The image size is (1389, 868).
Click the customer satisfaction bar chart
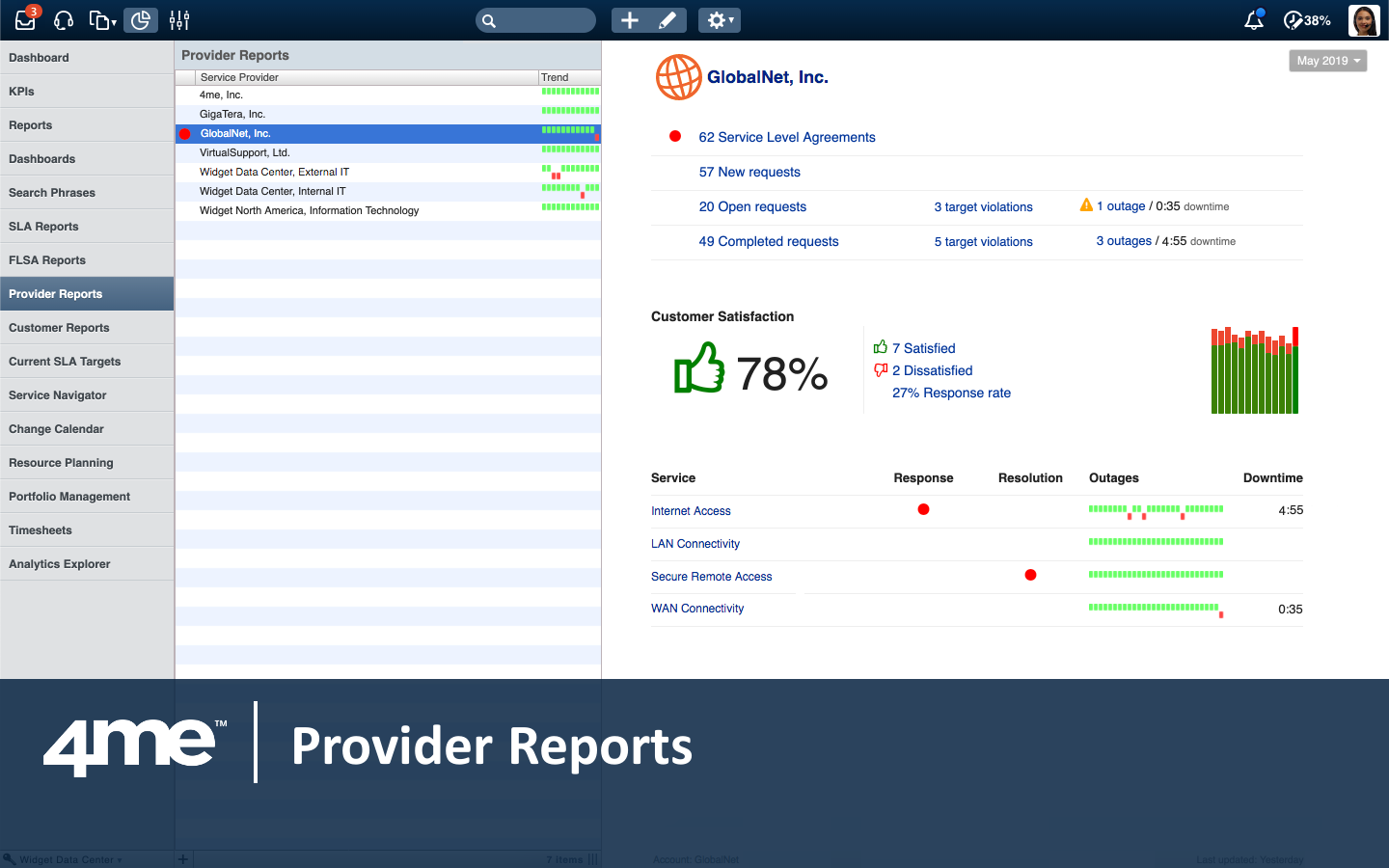point(1255,370)
